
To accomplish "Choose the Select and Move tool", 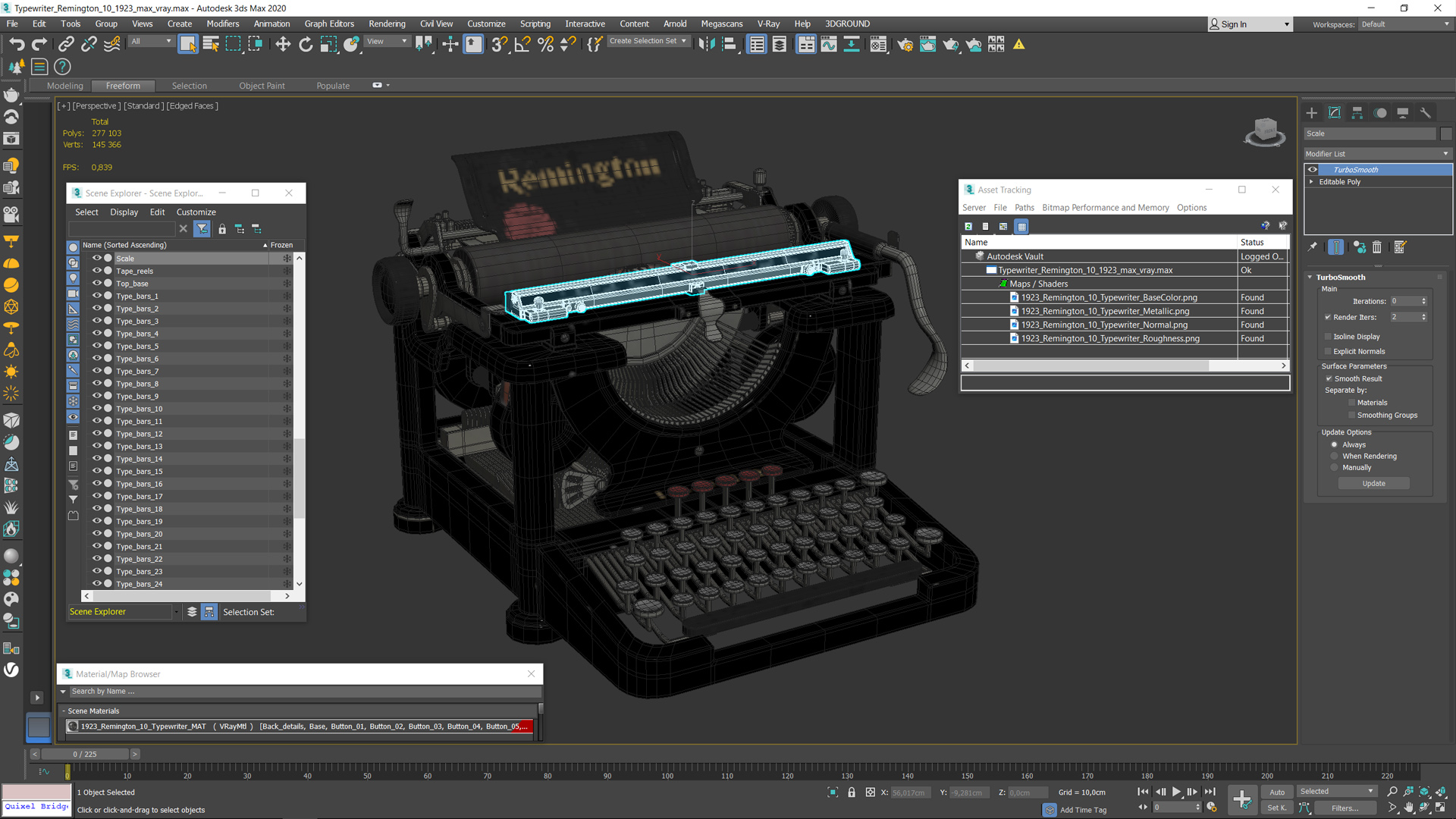I will [x=283, y=45].
